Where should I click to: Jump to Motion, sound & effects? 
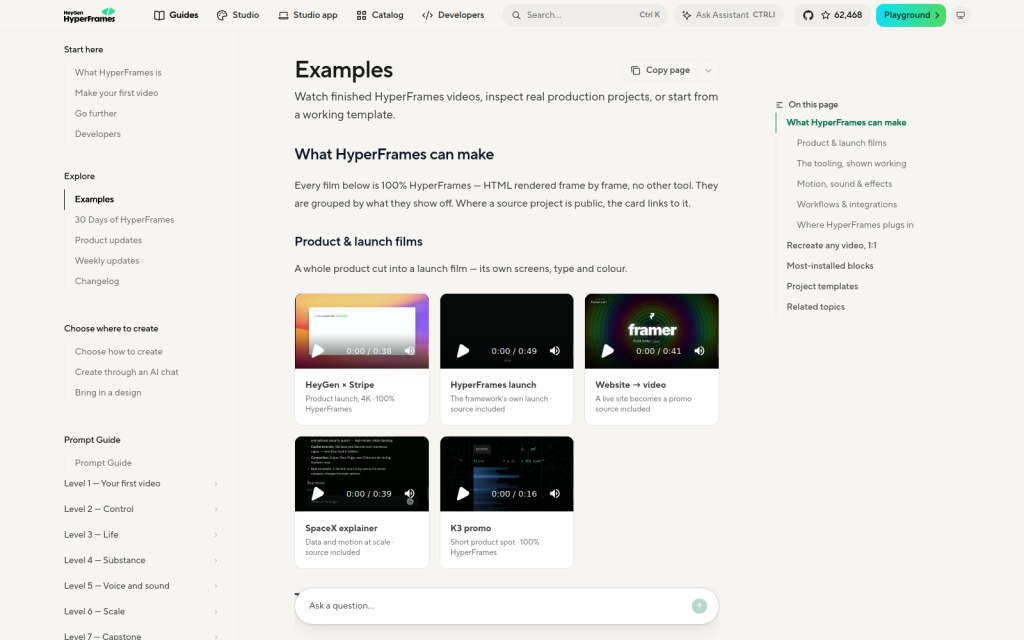(x=844, y=184)
